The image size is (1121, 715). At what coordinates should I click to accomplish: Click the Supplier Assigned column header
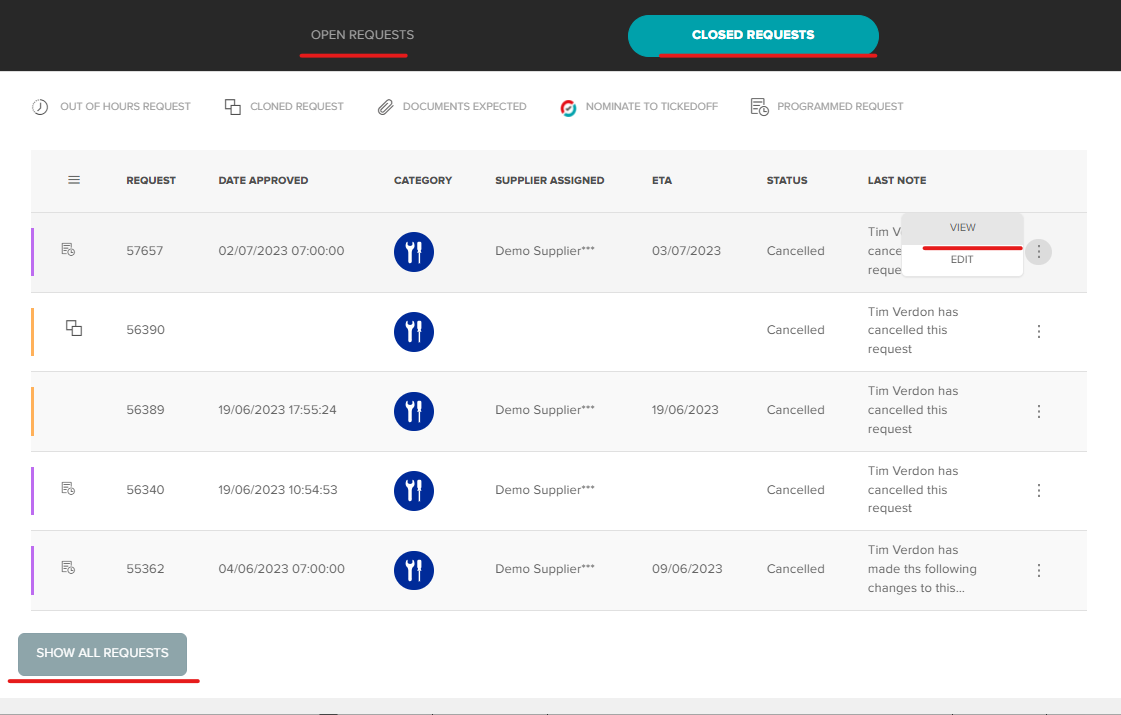pyautogui.click(x=550, y=180)
